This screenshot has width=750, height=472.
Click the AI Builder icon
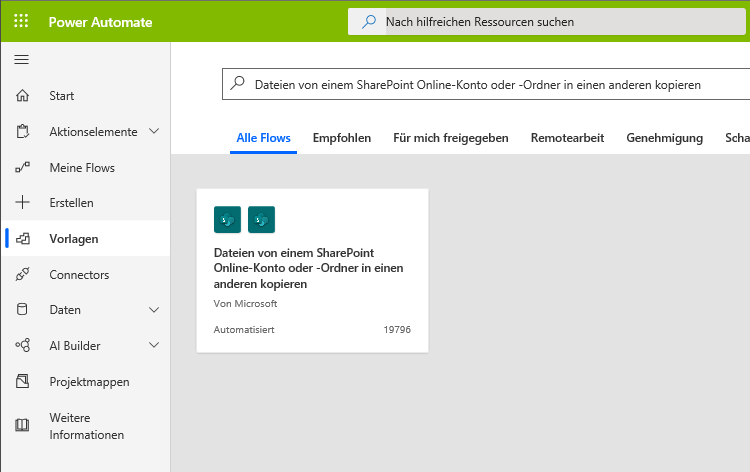pos(22,345)
